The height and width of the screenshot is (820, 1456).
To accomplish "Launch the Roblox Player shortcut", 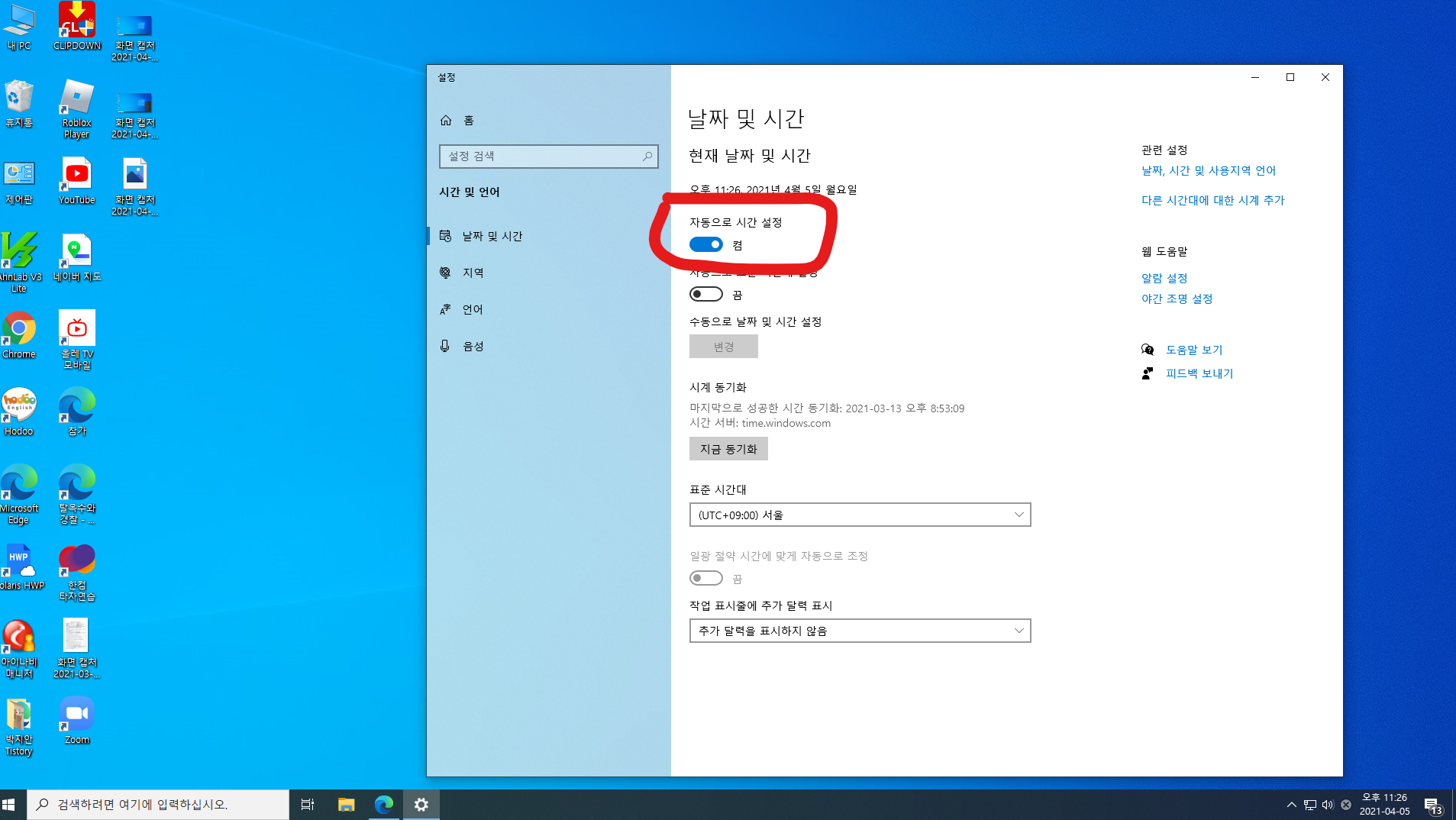I will (x=77, y=110).
